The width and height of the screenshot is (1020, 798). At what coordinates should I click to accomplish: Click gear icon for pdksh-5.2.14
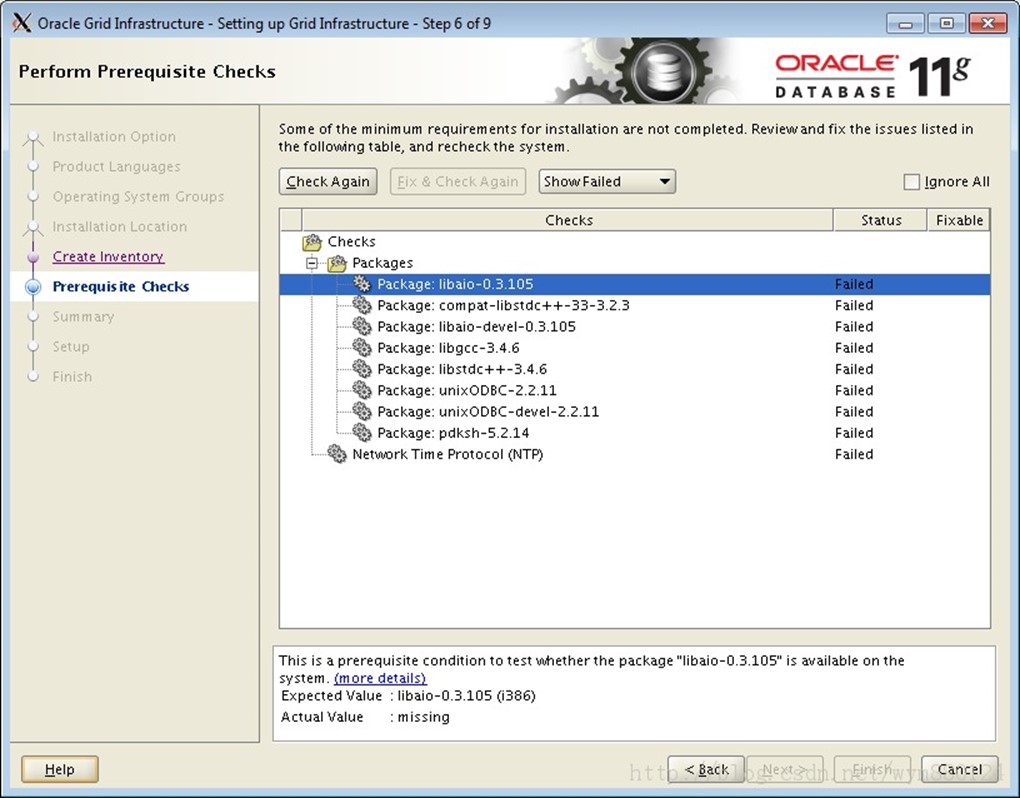pyautogui.click(x=362, y=433)
